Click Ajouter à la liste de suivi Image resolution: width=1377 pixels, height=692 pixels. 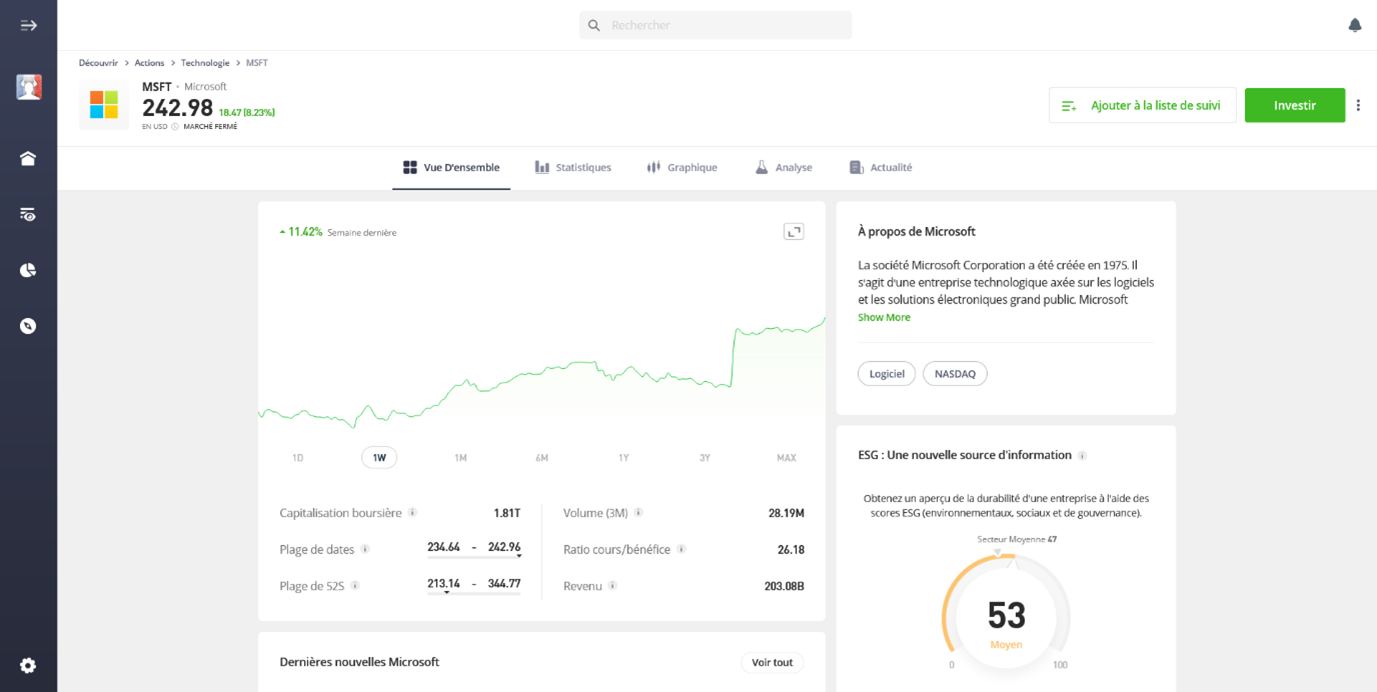1142,105
